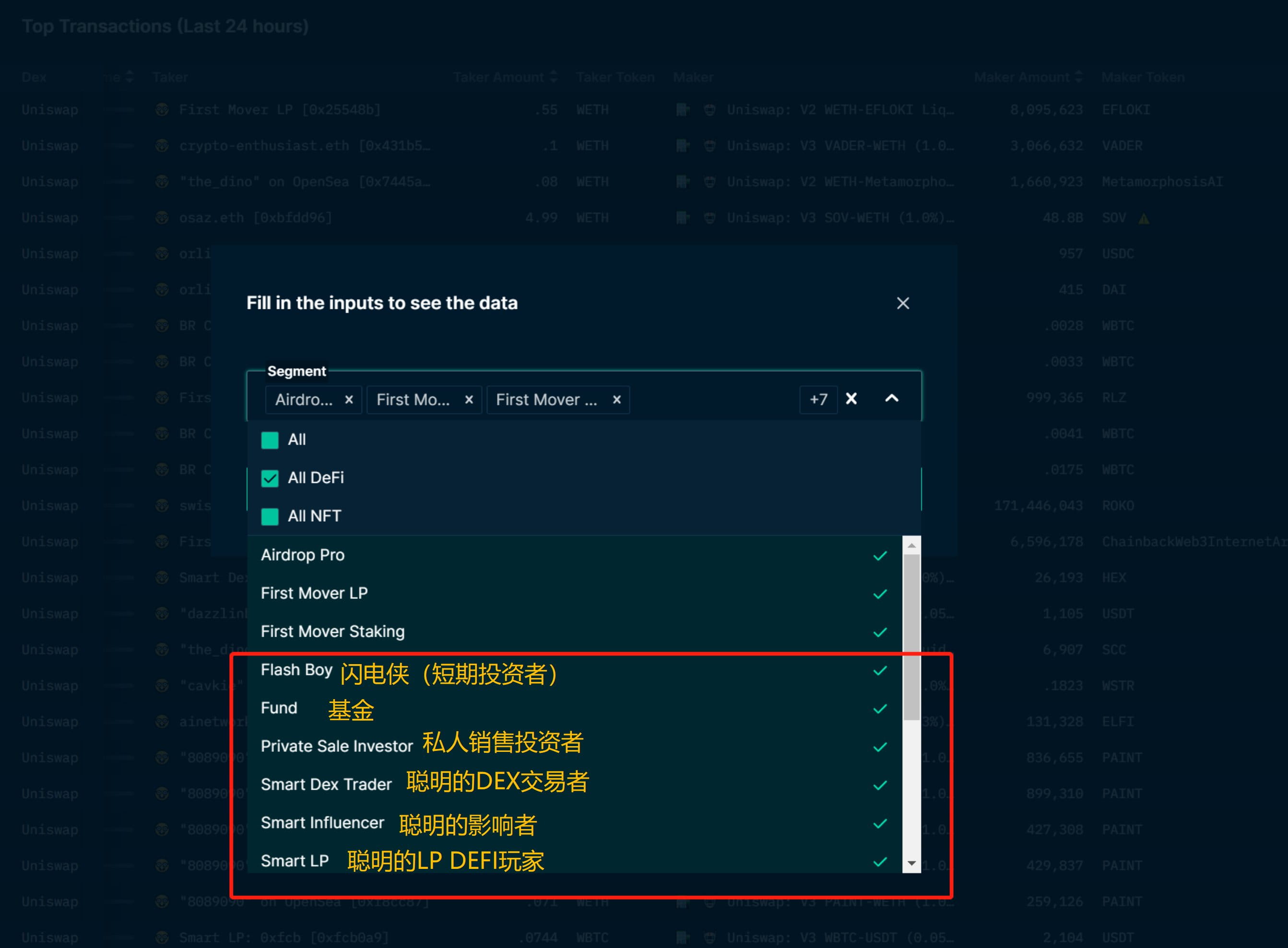Click the Fund checkmark icon
Screen dimensions: 1288x948
coord(880,709)
